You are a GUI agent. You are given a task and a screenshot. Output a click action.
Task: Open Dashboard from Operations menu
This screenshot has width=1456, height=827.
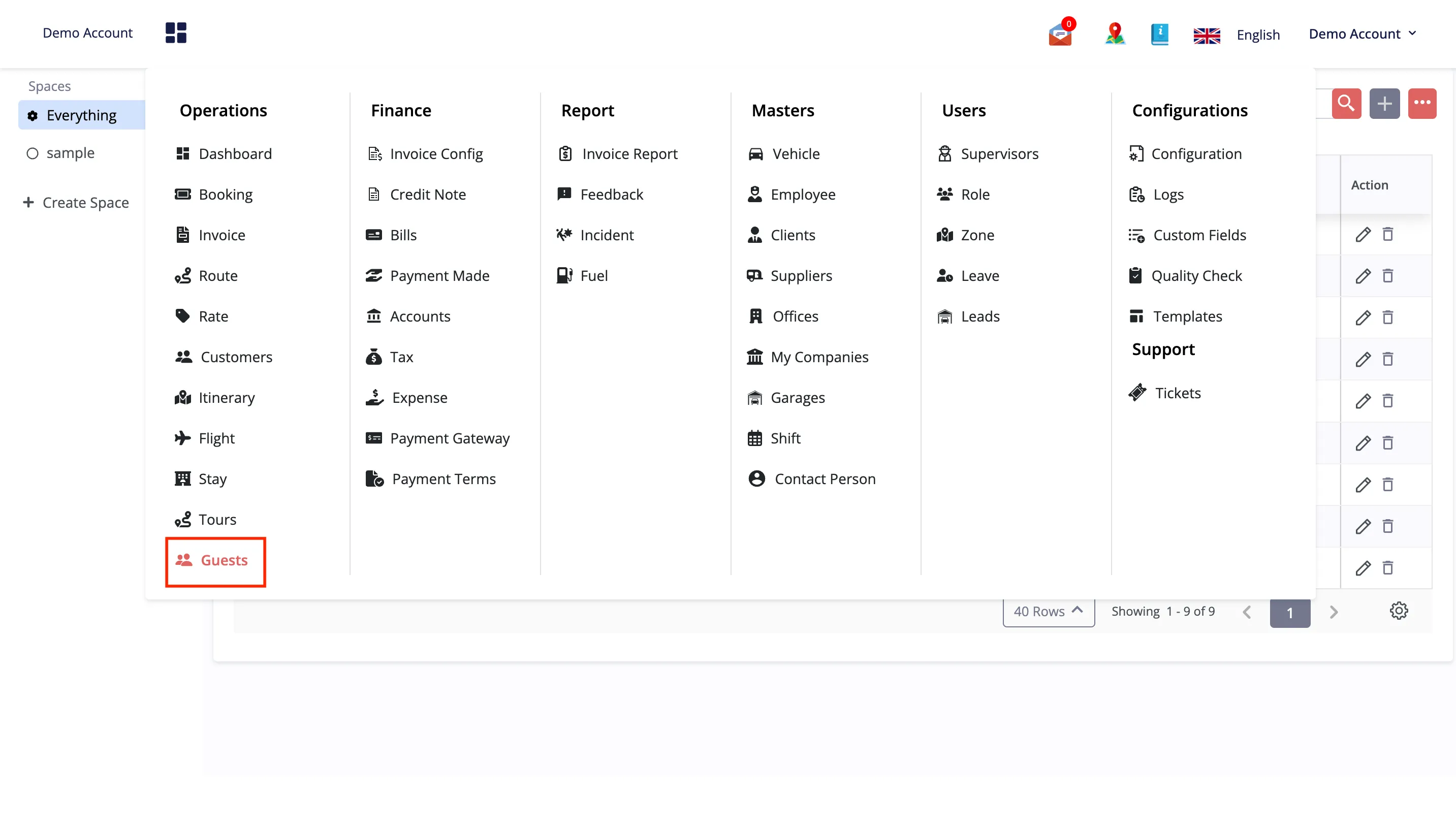pos(223,154)
